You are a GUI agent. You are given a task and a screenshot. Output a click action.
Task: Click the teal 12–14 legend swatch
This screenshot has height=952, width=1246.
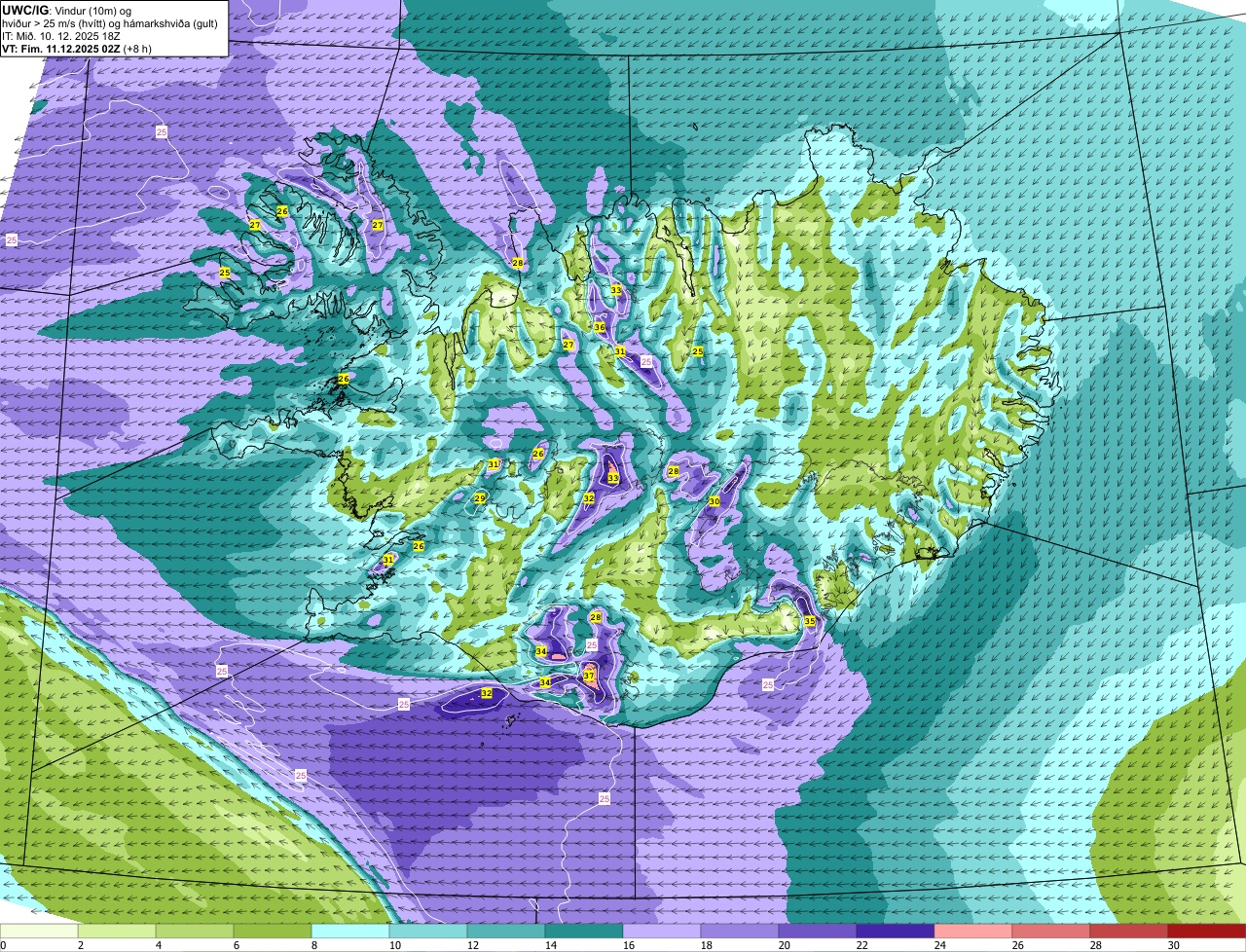pyautogui.click(x=506, y=931)
